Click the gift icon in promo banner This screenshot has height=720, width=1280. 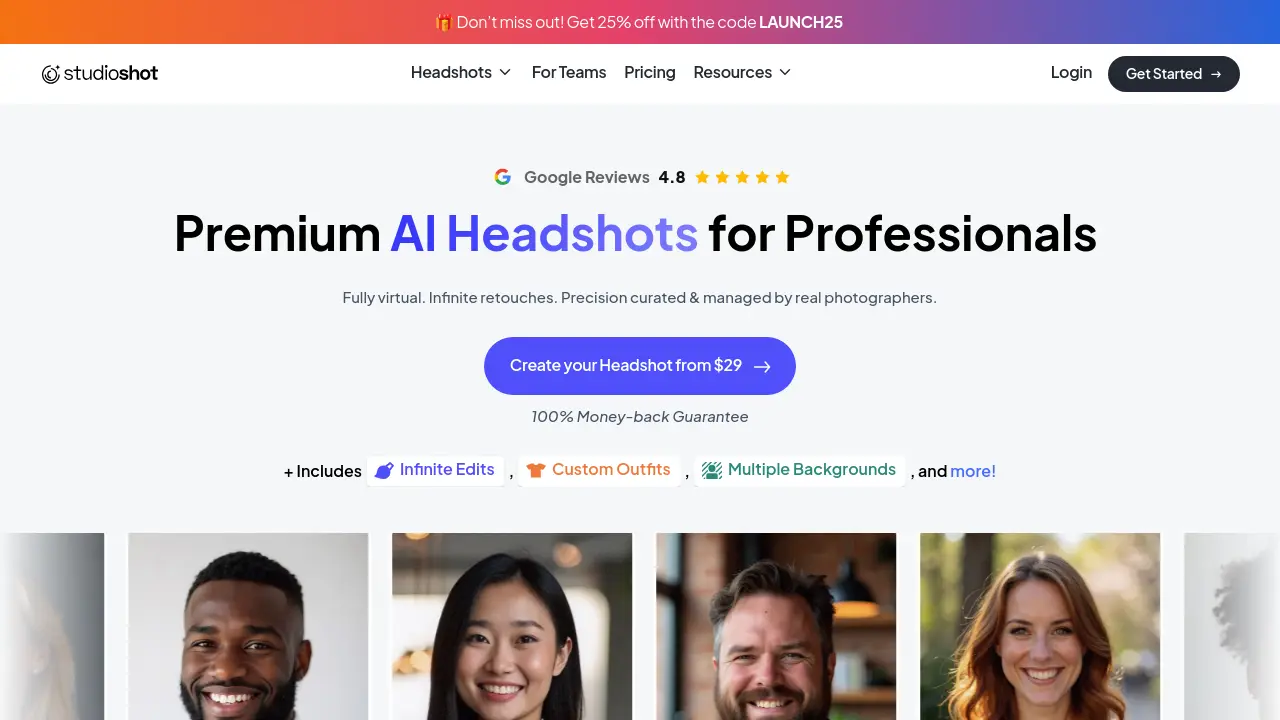(444, 22)
